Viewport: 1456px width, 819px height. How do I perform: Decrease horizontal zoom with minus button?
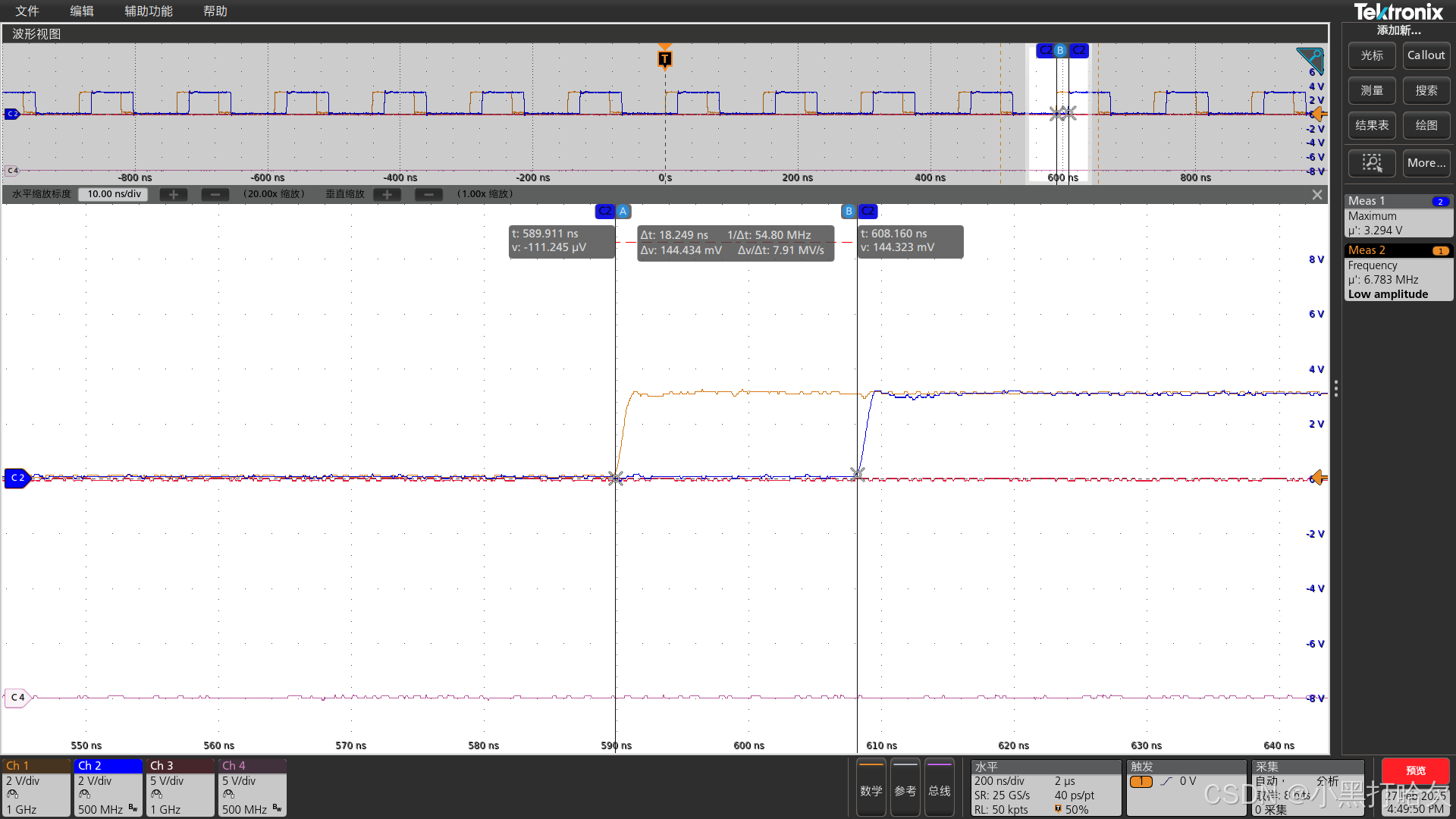click(x=215, y=195)
